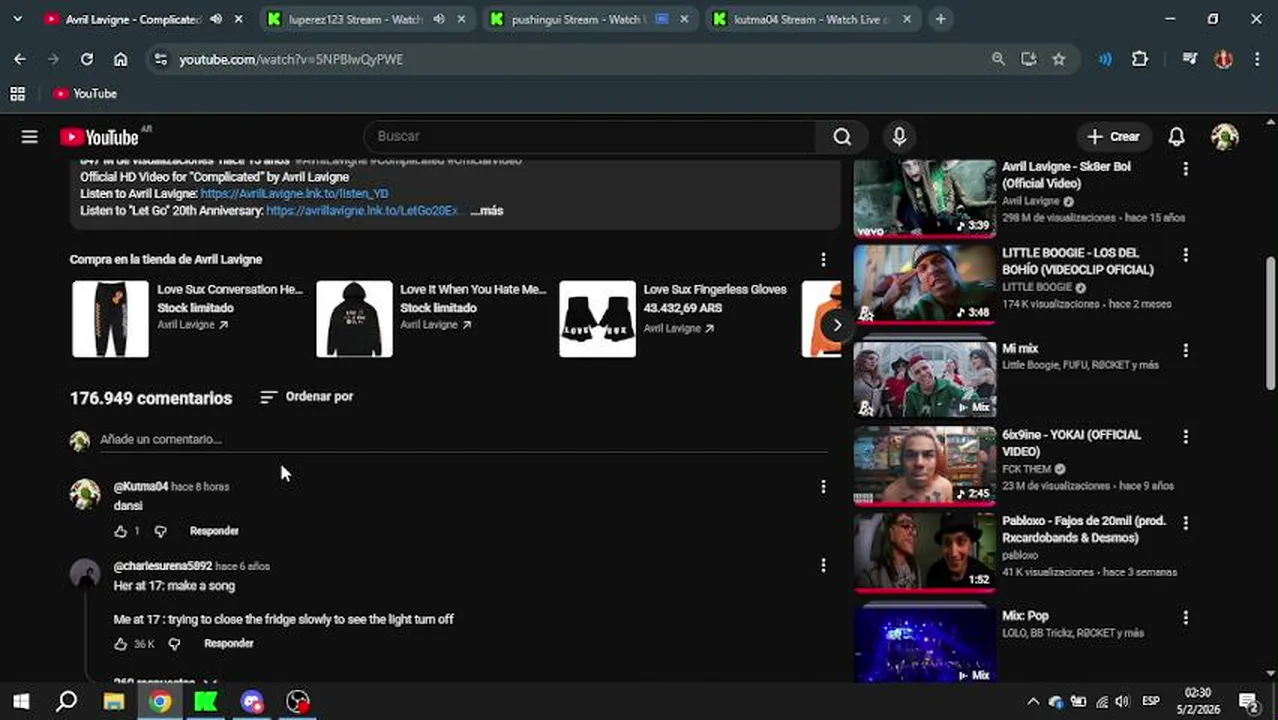Open the Ordenar por sort dropdown
Viewport: 1278px width, 720px height.
coord(306,397)
